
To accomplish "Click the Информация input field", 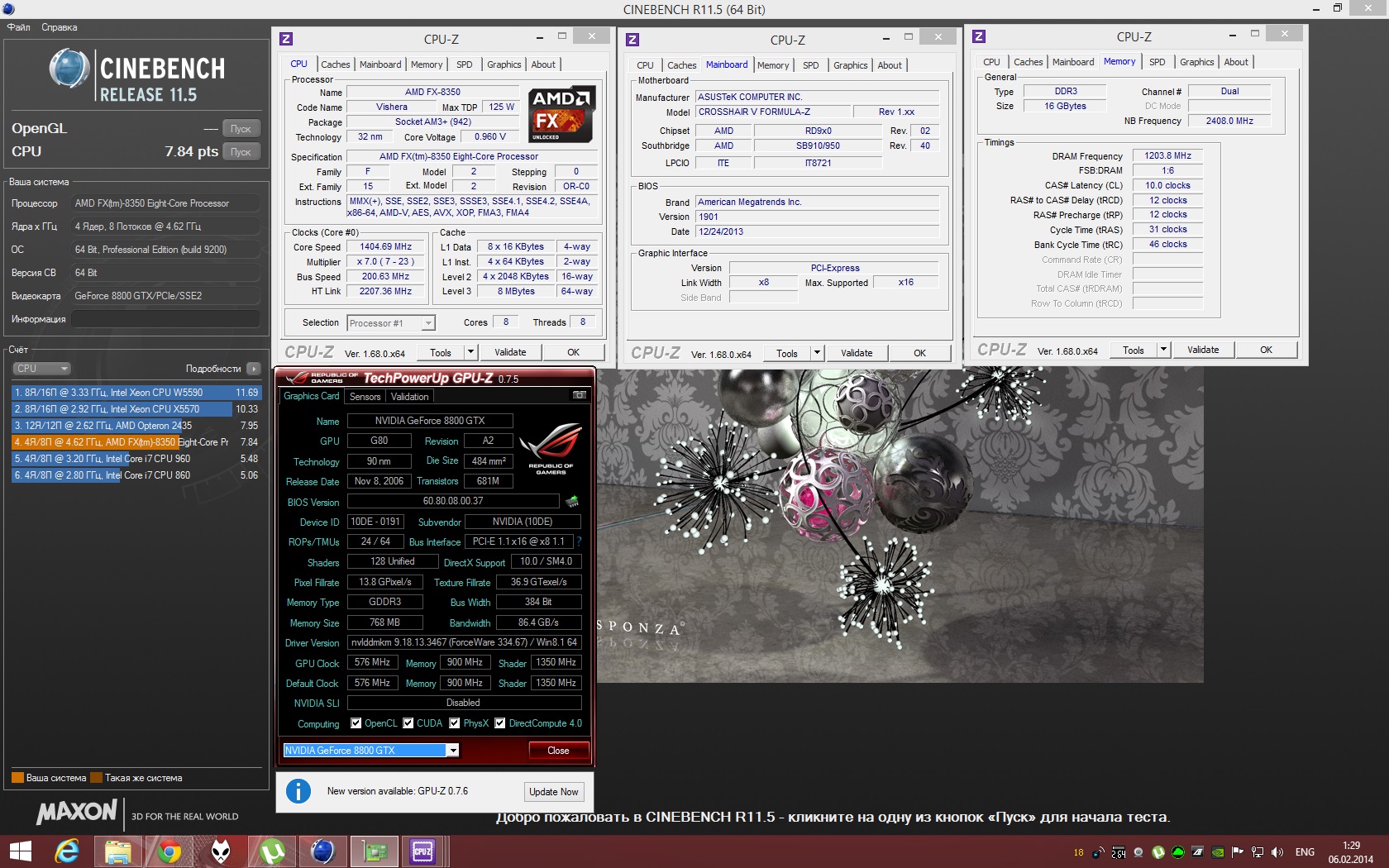I will pyautogui.click(x=166, y=319).
